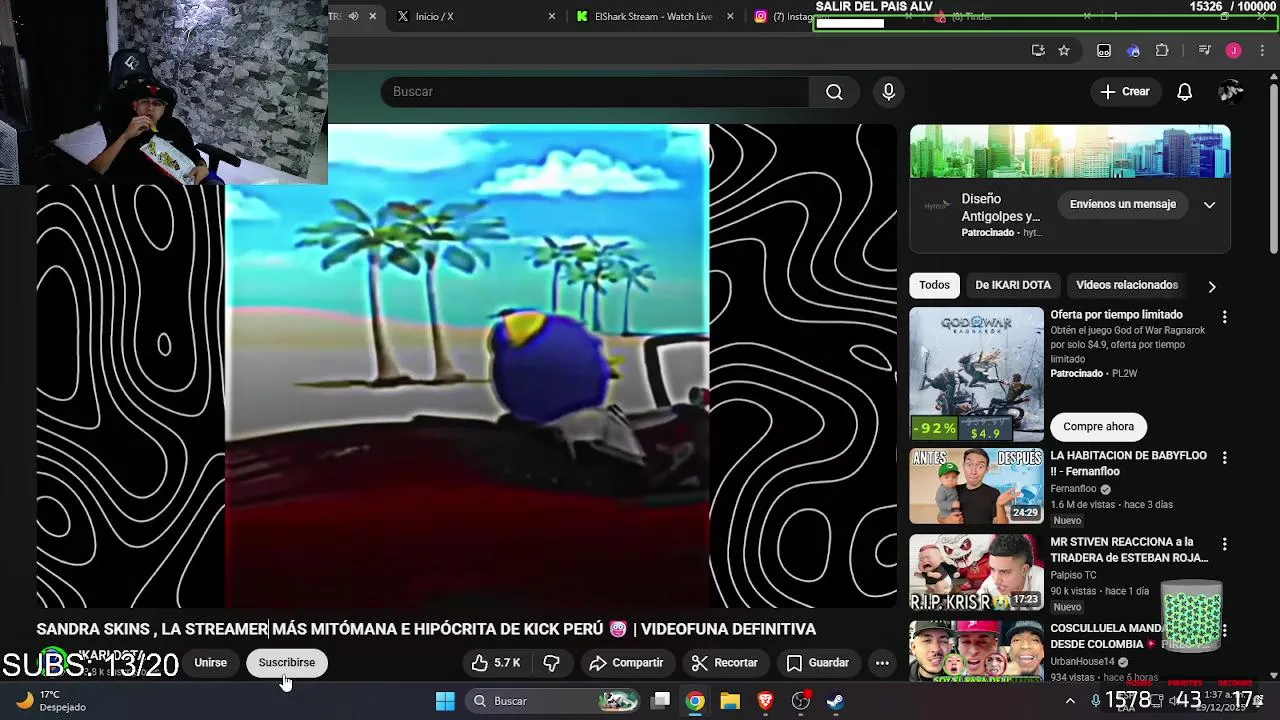Open Chrome media controls icon
1280x720 pixels.
(x=1205, y=51)
